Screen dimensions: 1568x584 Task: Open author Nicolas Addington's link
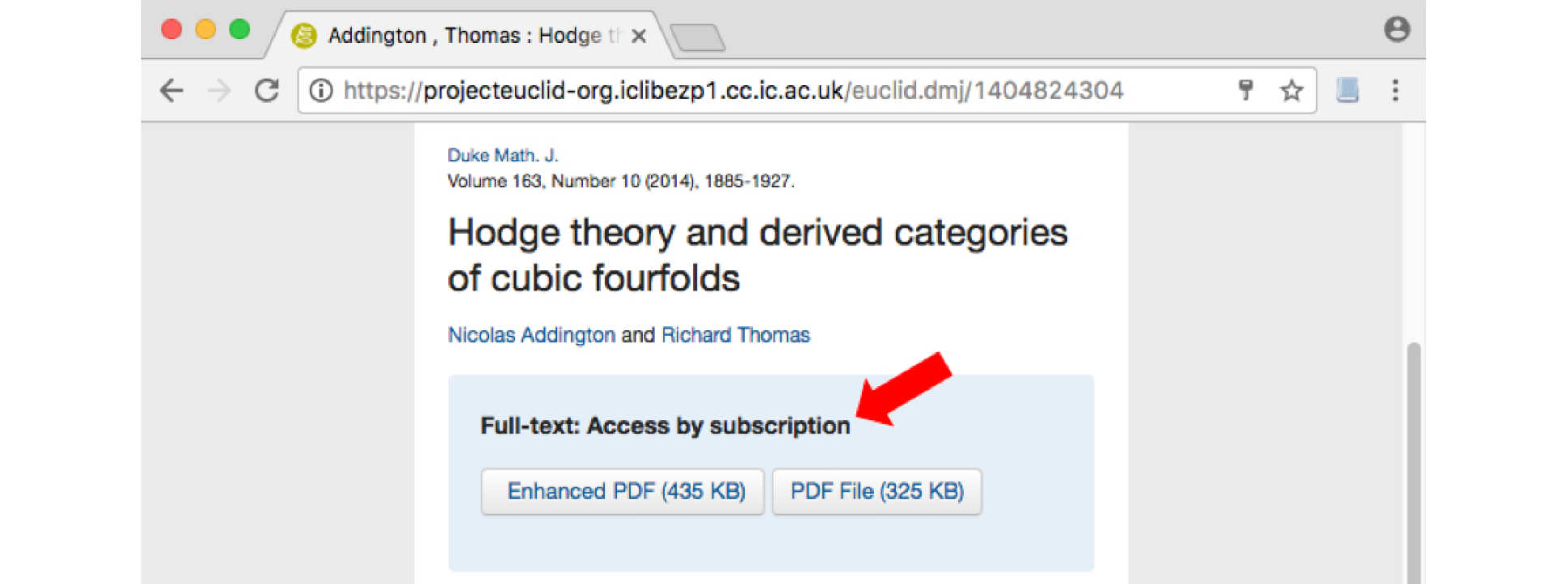(531, 335)
